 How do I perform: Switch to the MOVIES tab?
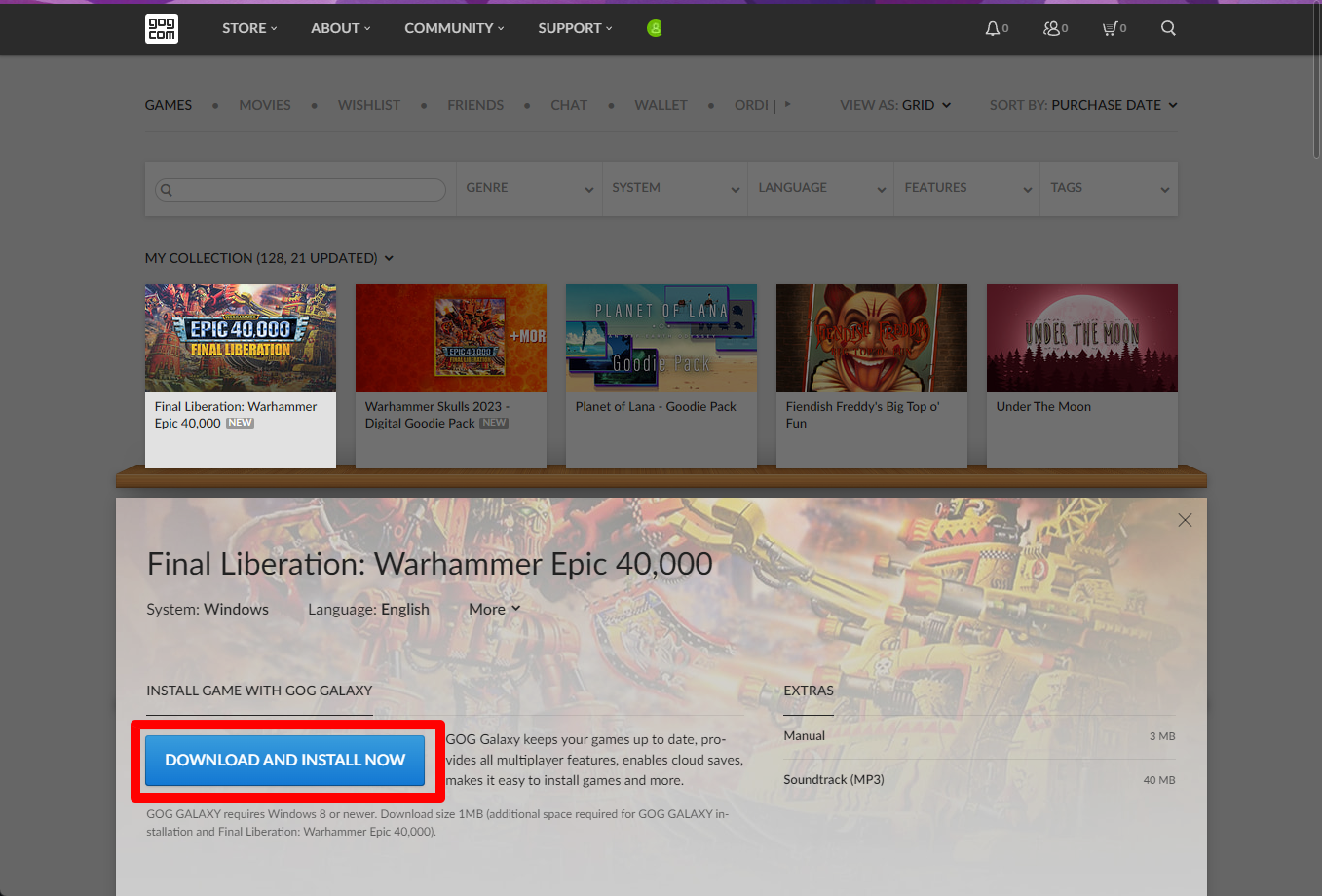(265, 105)
